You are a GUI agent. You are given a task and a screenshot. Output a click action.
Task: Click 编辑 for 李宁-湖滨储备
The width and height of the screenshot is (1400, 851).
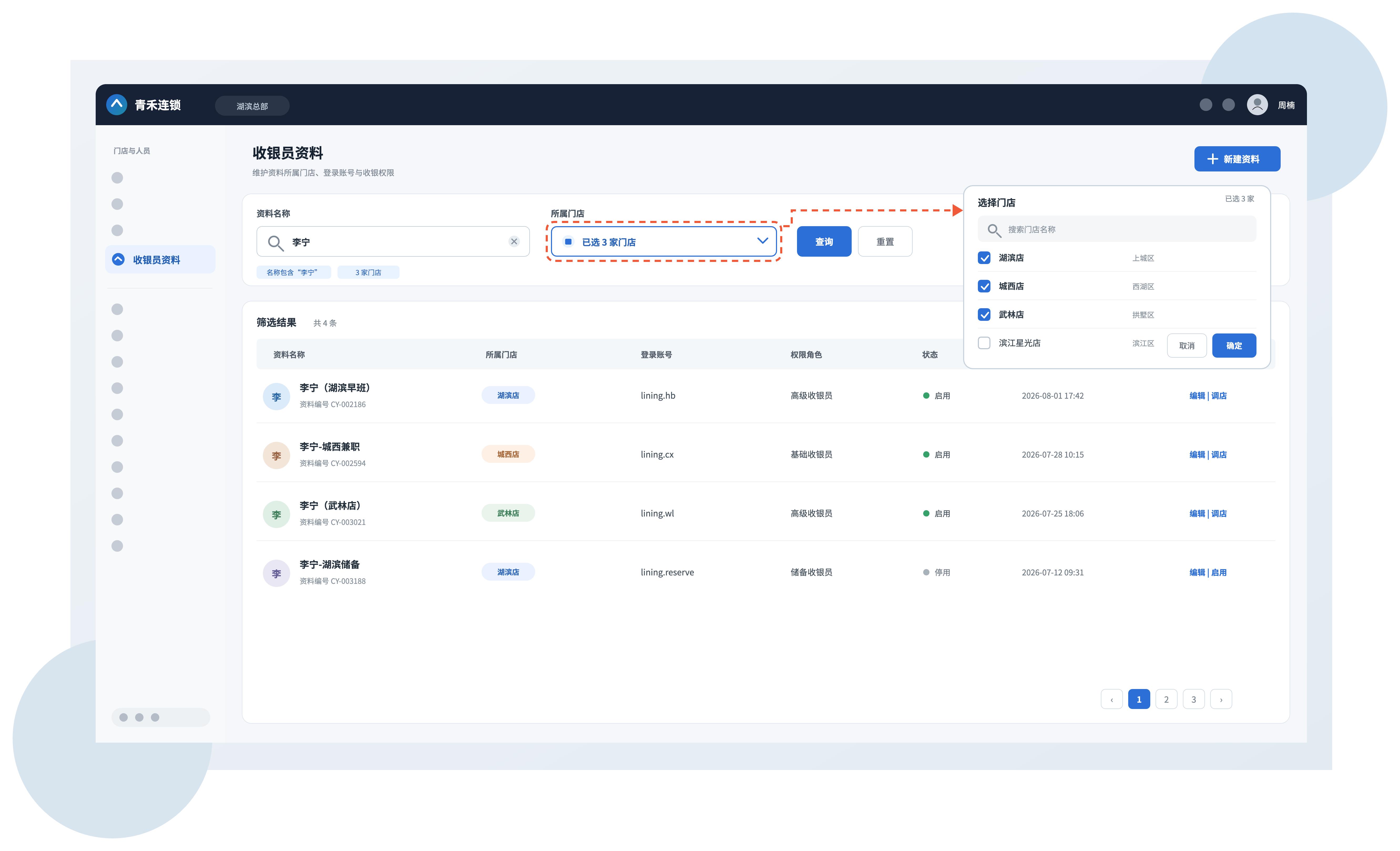pos(1197,573)
